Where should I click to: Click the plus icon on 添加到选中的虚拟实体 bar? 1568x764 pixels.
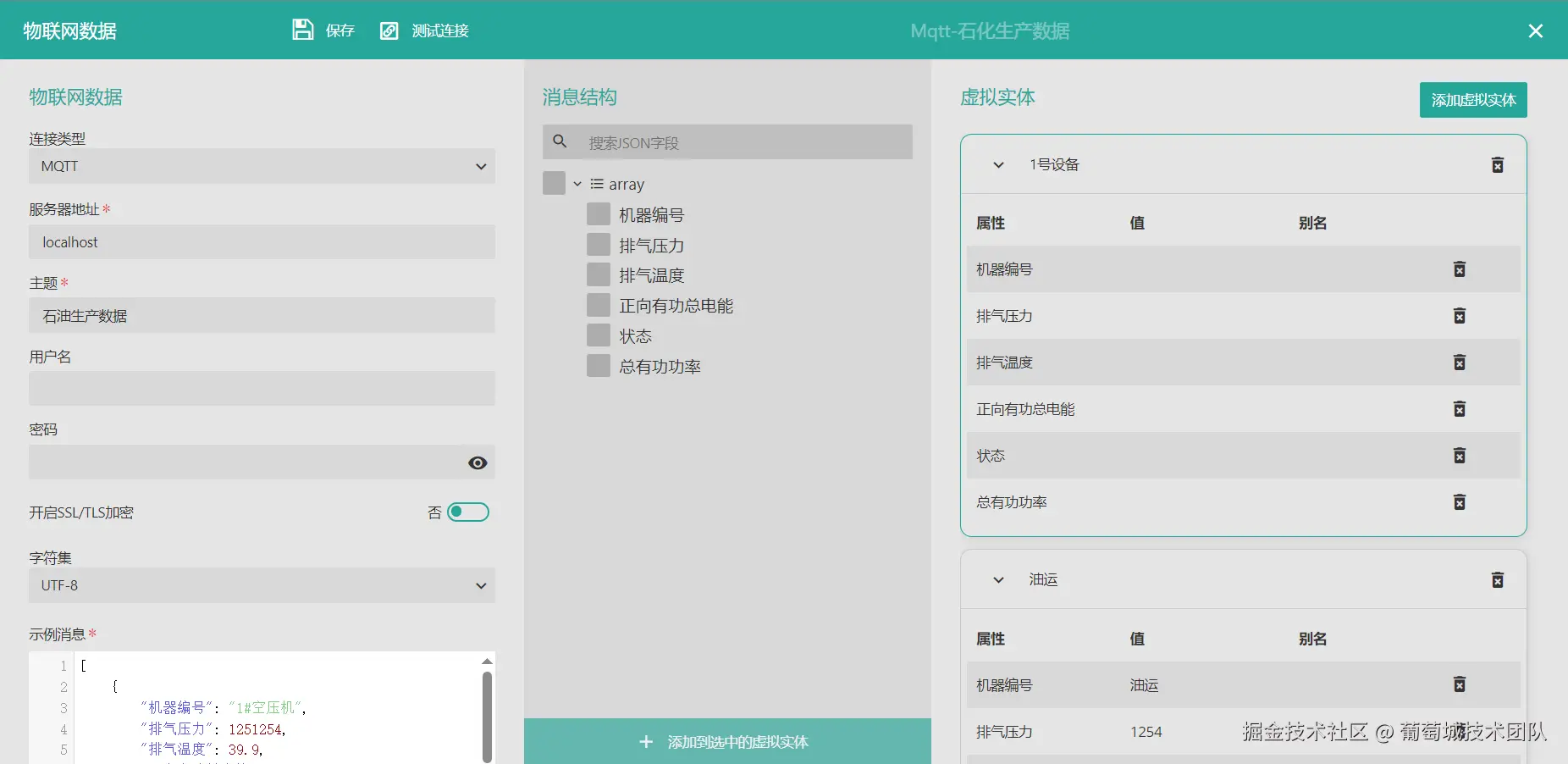(646, 742)
